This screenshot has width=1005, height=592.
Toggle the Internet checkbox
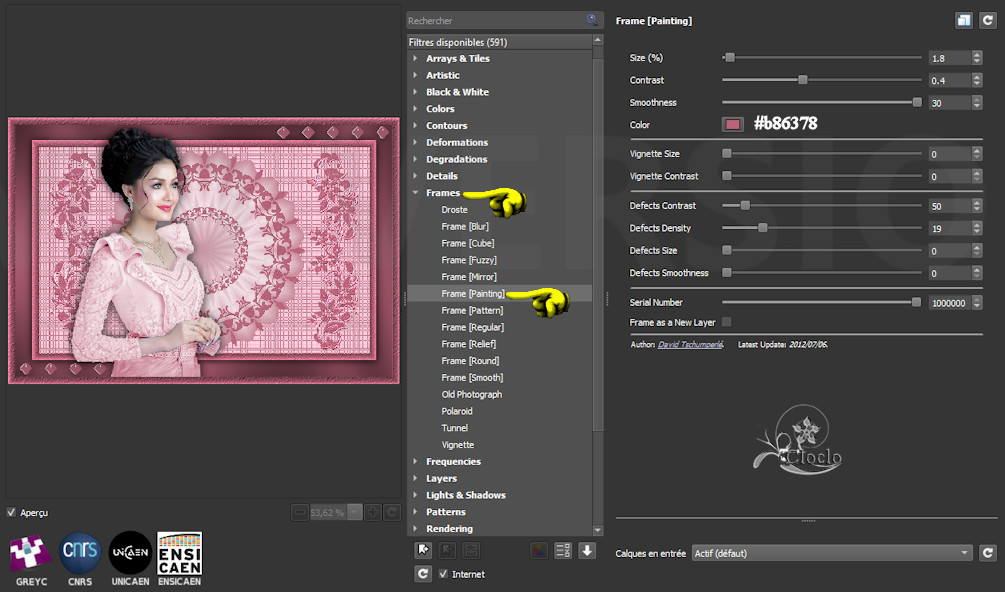pos(444,574)
